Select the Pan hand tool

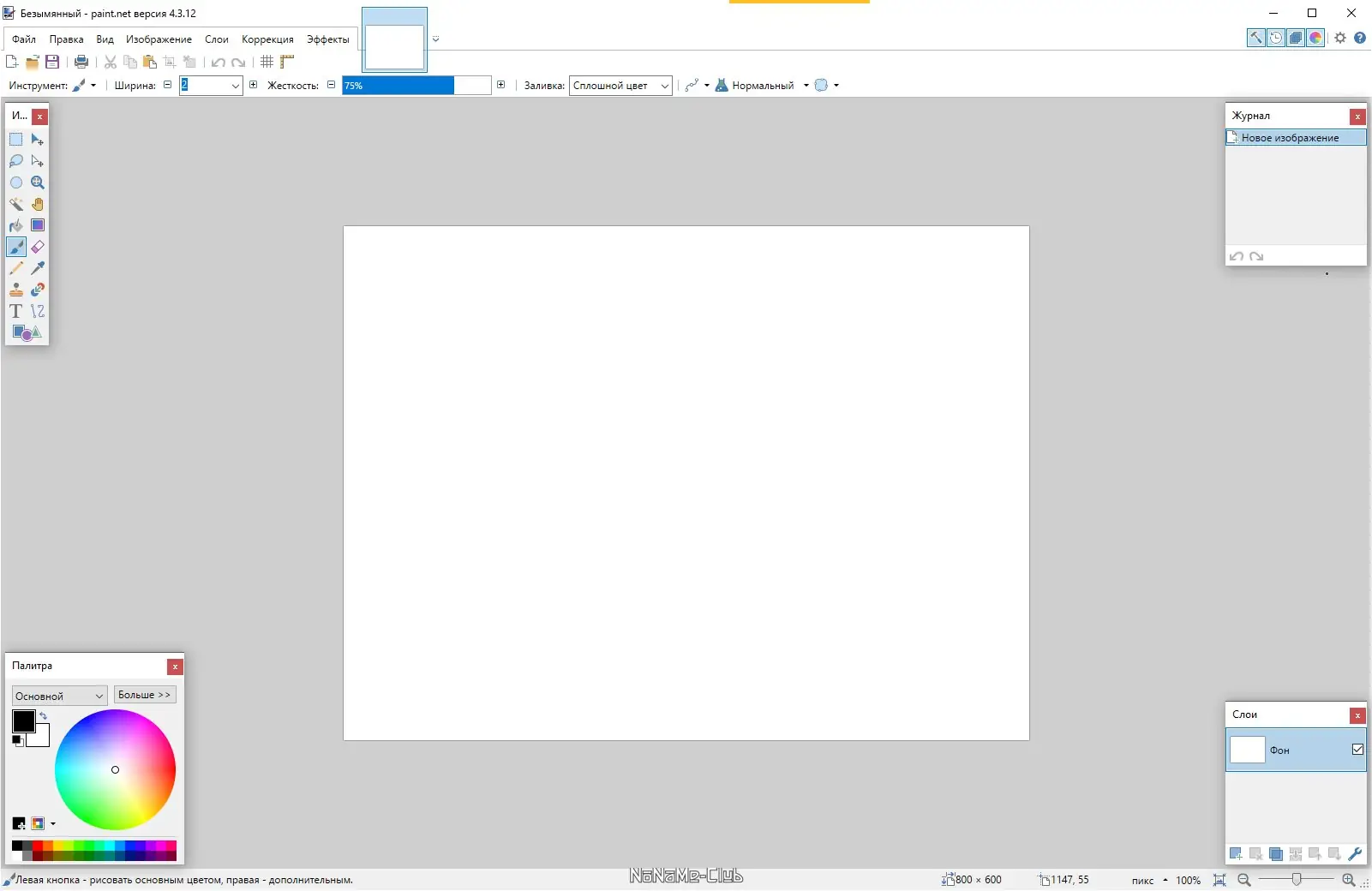click(38, 204)
